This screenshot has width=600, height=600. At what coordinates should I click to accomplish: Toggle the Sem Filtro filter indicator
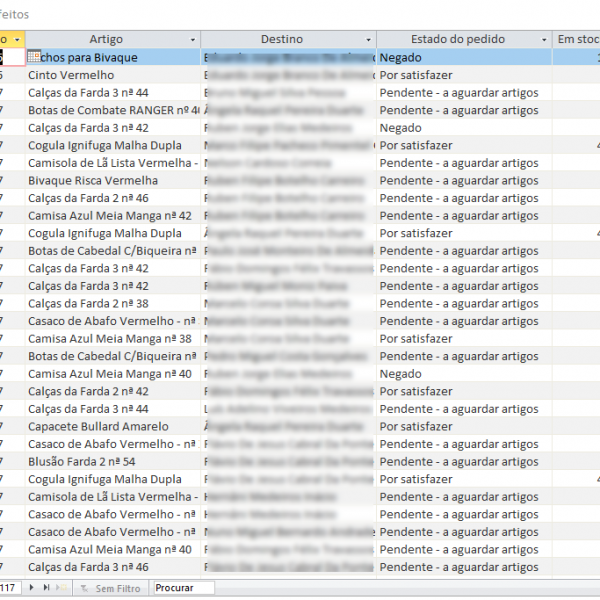click(111, 589)
